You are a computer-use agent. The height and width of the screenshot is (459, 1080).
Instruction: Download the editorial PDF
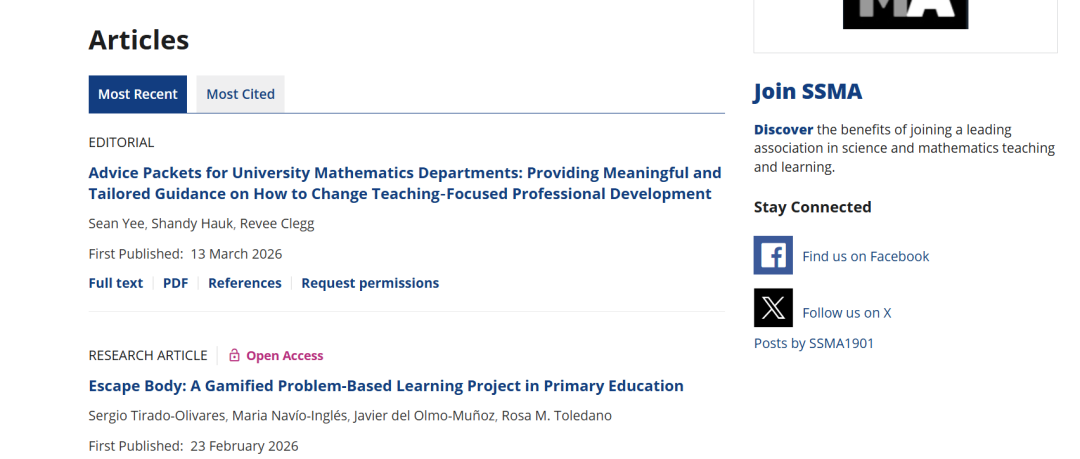pos(176,283)
